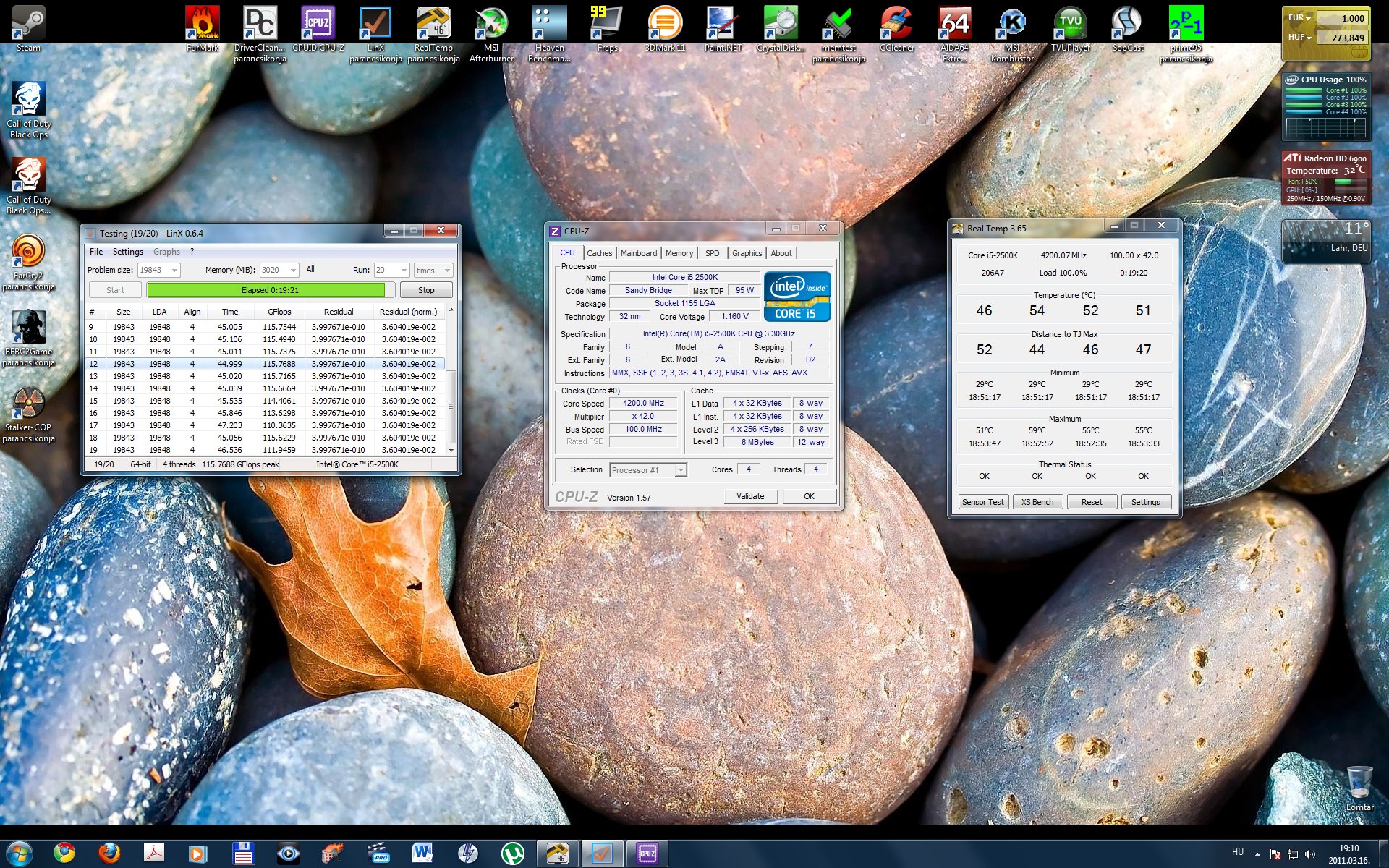This screenshot has width=1389, height=868.
Task: Expand the Problem size dropdown in LinX
Action: click(174, 271)
